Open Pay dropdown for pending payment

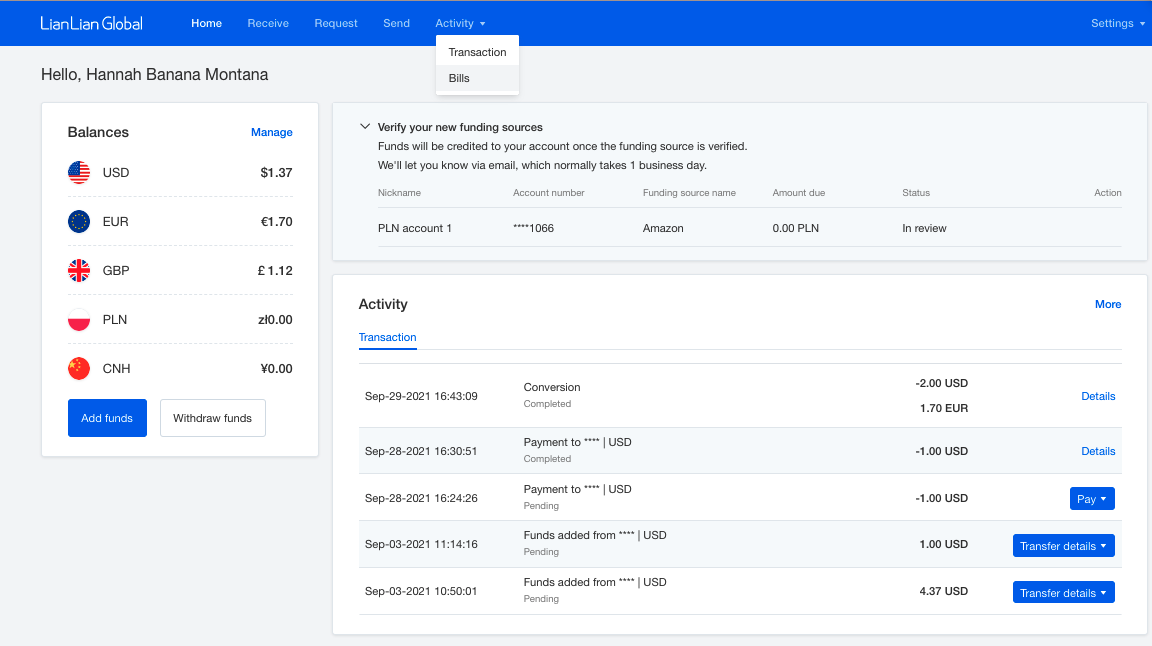[x=1092, y=498]
